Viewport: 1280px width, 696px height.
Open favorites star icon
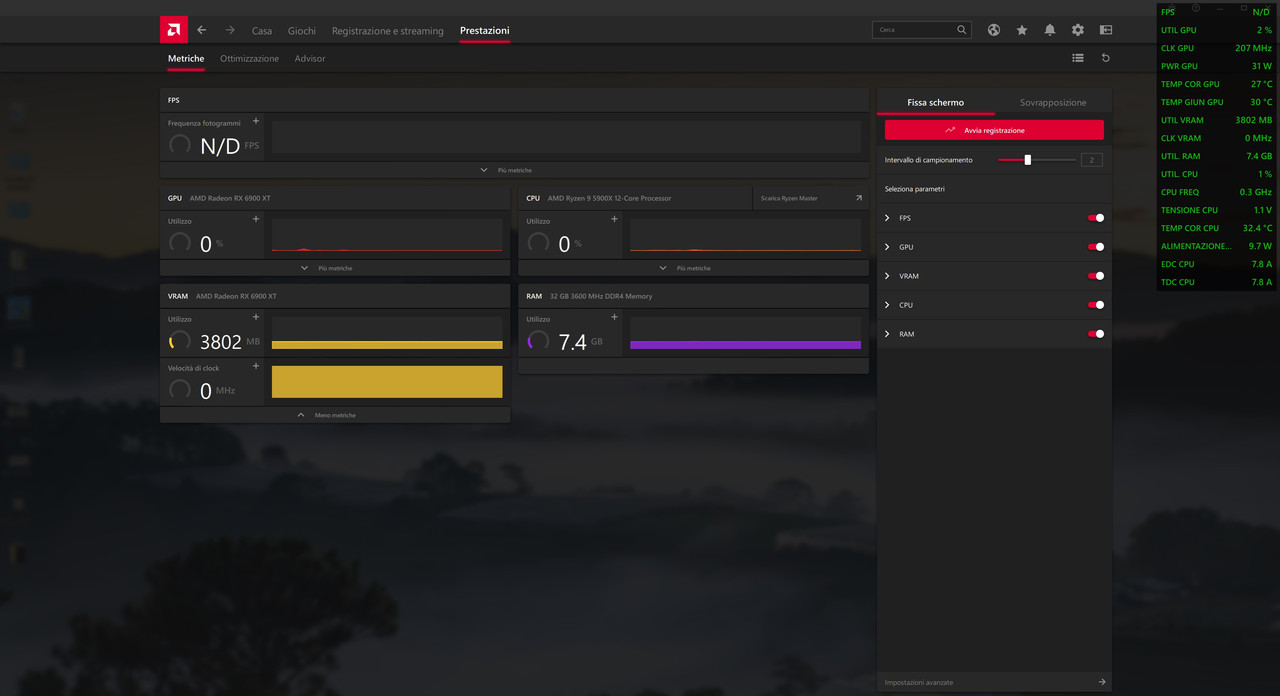click(x=1022, y=30)
